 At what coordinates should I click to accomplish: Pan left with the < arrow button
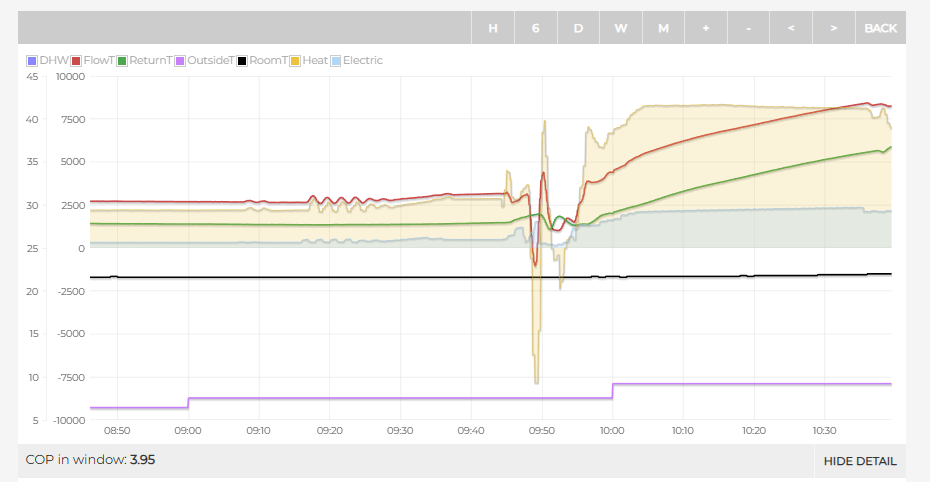tap(791, 28)
